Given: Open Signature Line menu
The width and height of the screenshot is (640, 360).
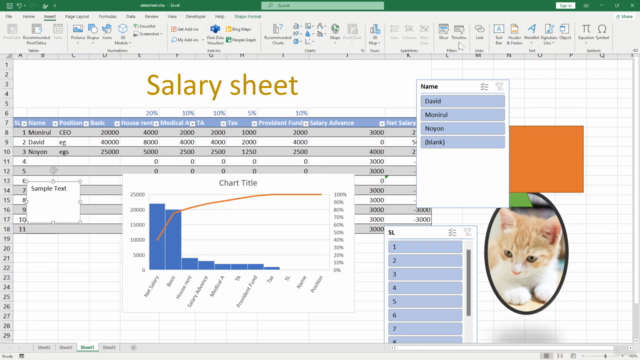Looking at the screenshot, I should coord(549,34).
